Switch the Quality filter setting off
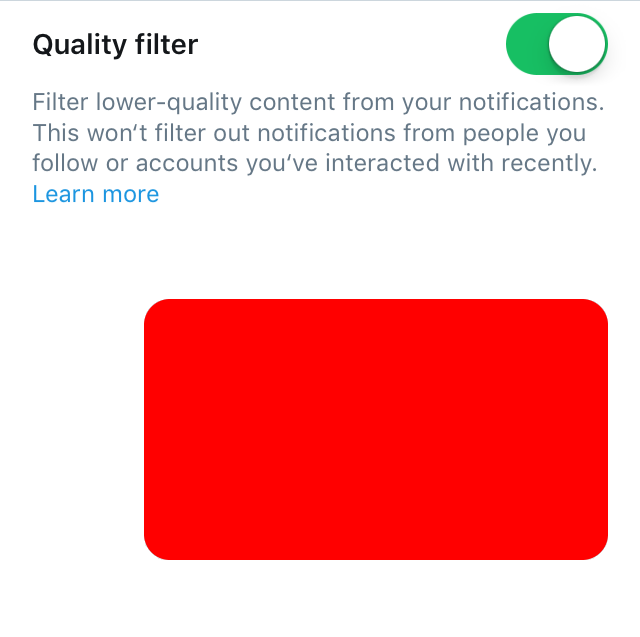Screen dimensions: 640x637 click(557, 44)
